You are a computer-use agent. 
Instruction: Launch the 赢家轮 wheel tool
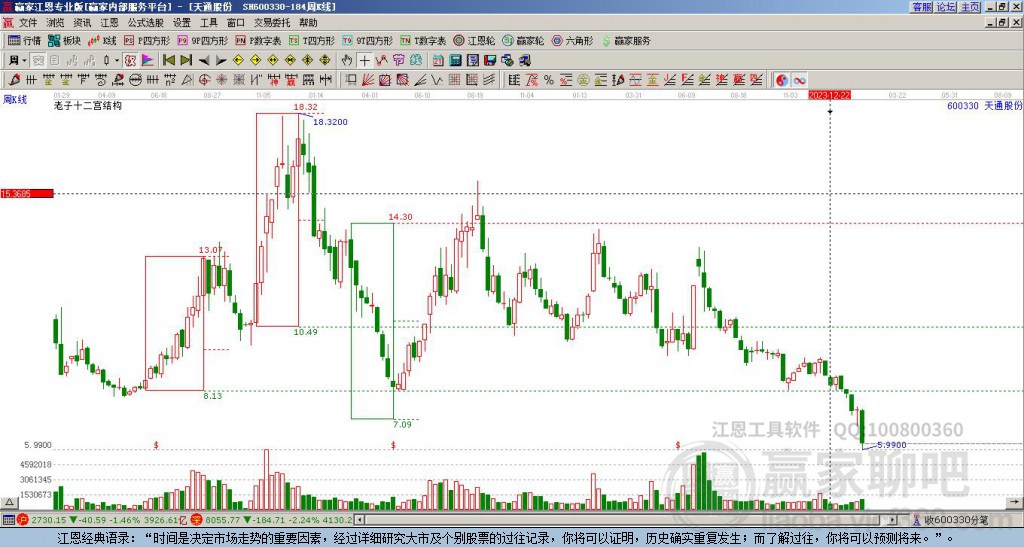tap(523, 40)
